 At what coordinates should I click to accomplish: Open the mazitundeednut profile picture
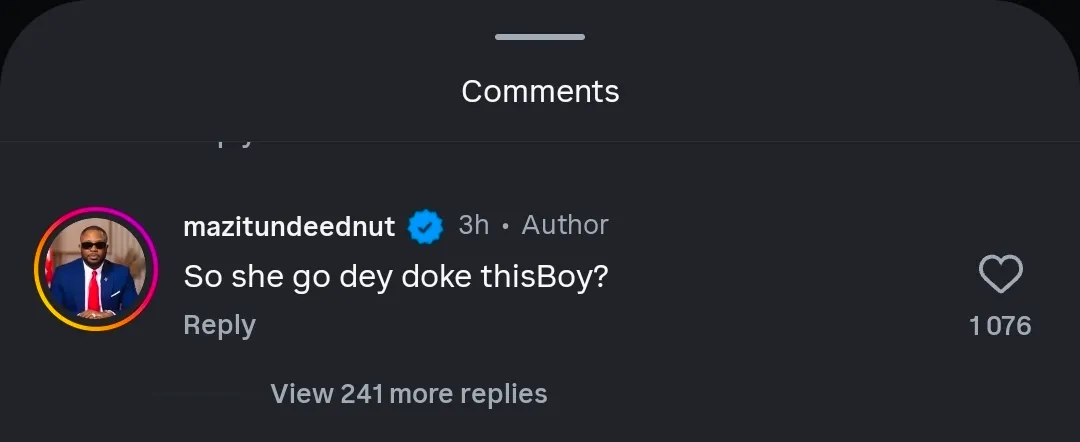[91, 269]
